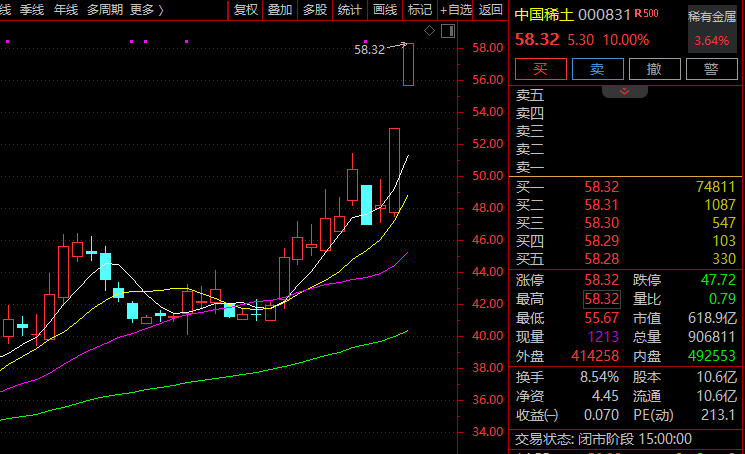
Task: Activate the 画线 drawing tool
Action: [385, 10]
